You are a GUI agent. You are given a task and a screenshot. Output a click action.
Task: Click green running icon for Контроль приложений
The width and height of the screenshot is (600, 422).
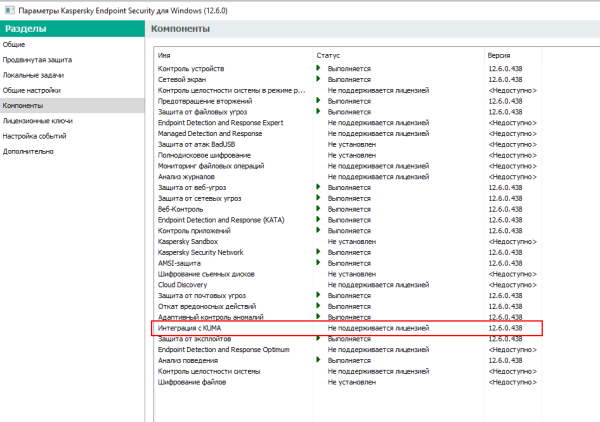point(318,230)
